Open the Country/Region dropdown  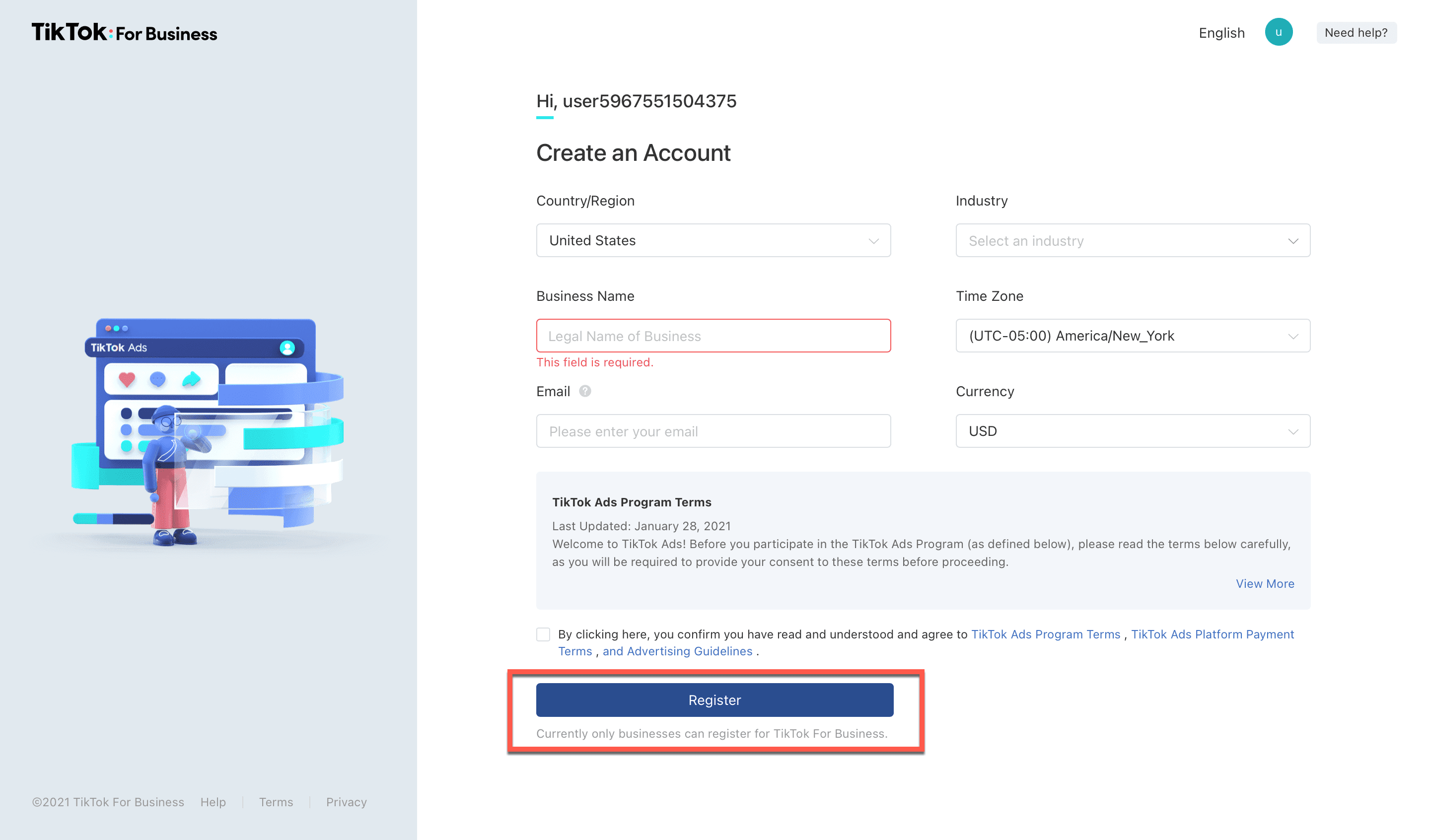point(713,240)
